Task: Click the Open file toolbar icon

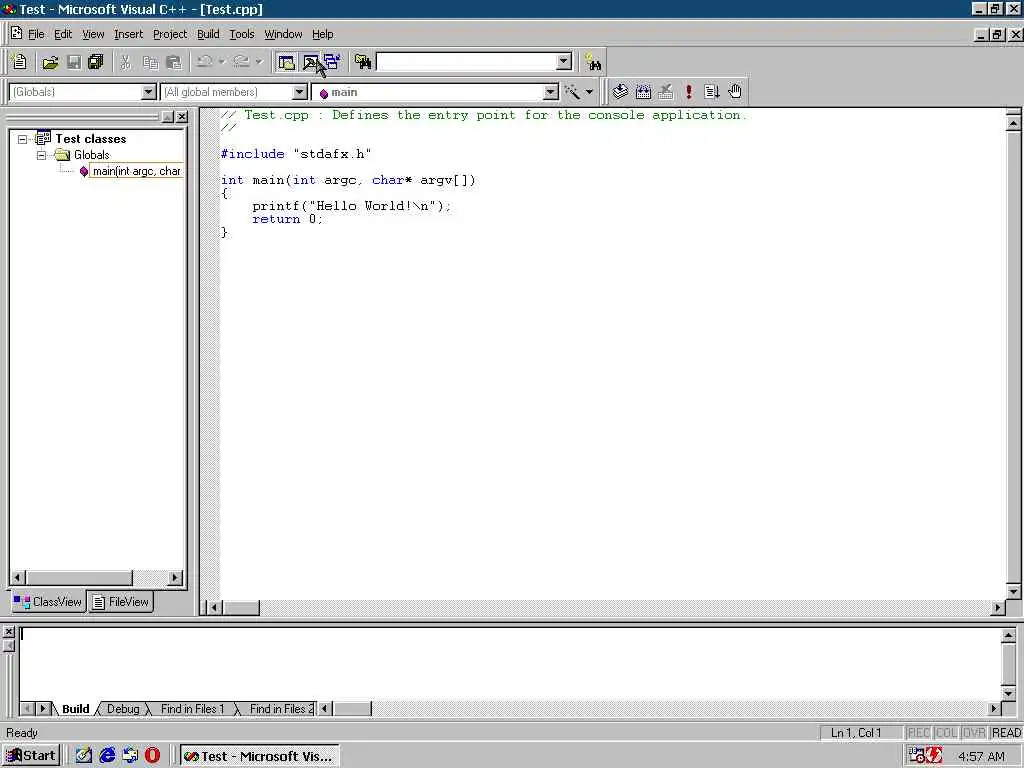Action: point(50,62)
